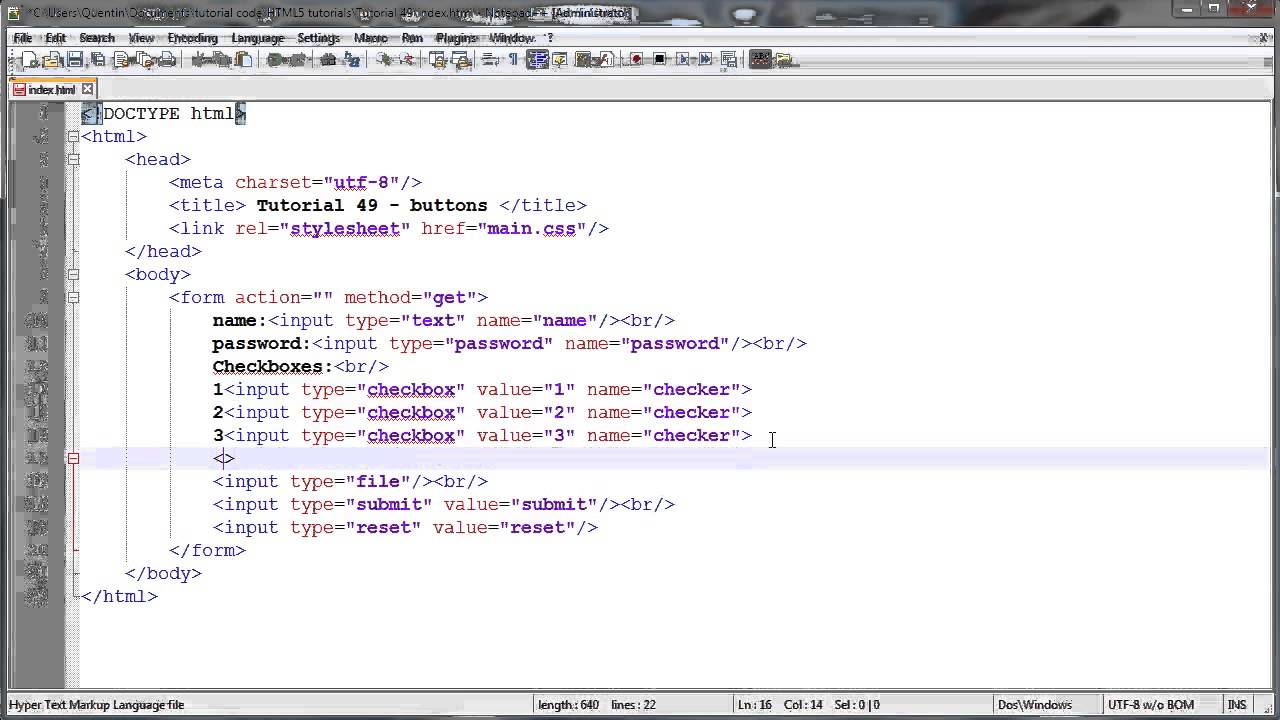Viewport: 1280px width, 720px height.
Task: Select the index.html document tab
Action: coord(52,89)
